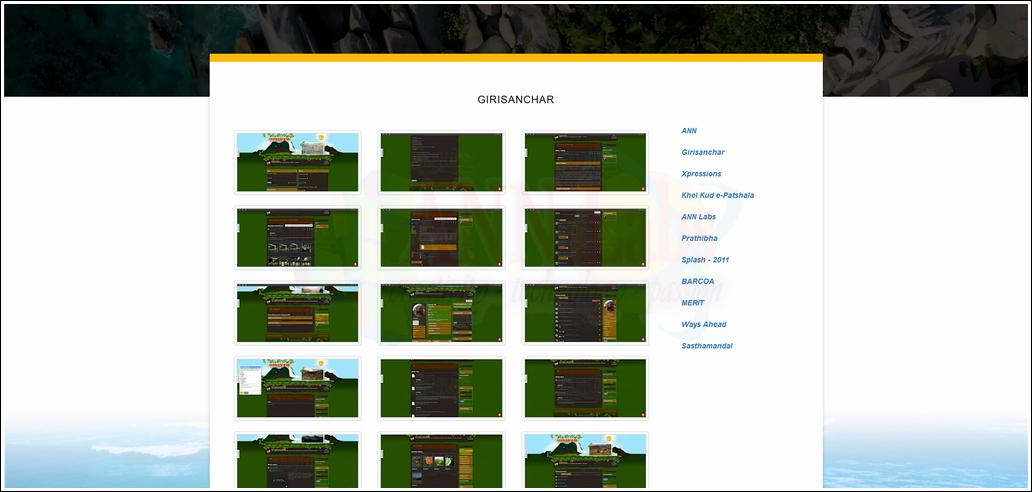Open the ANN Labs link

(x=698, y=217)
